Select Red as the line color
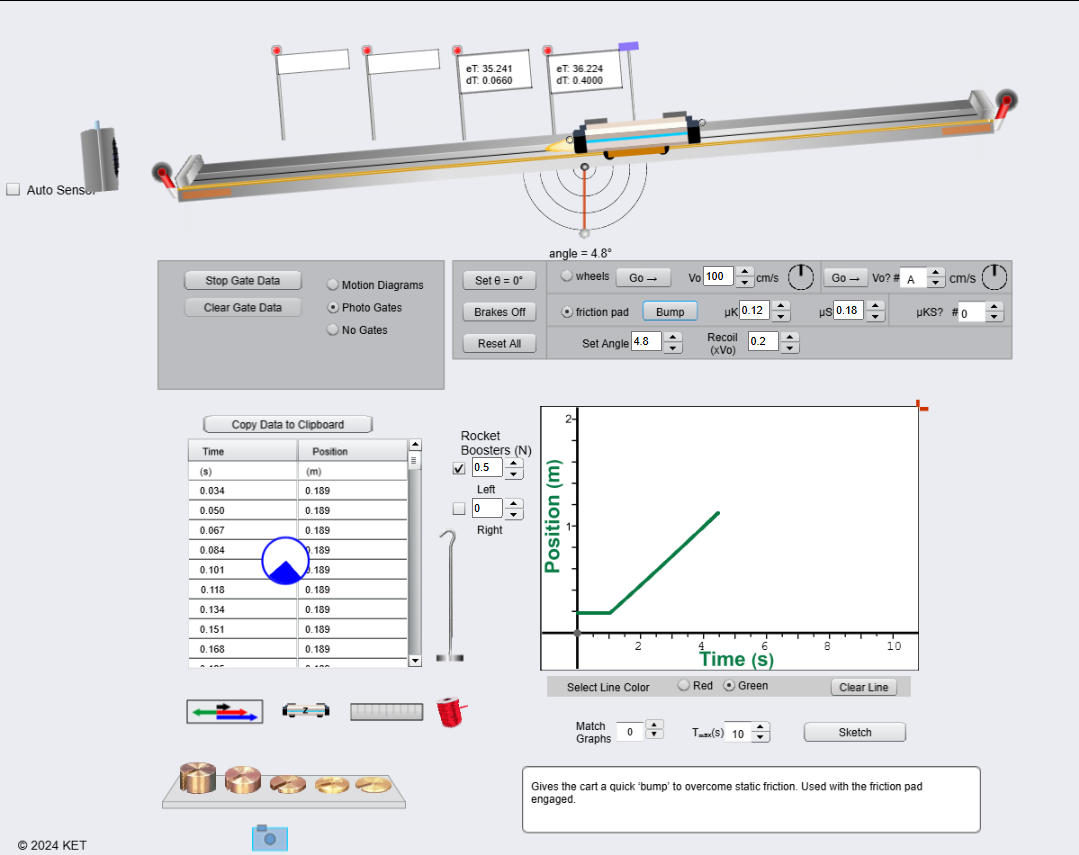1079x855 pixels. [684, 686]
